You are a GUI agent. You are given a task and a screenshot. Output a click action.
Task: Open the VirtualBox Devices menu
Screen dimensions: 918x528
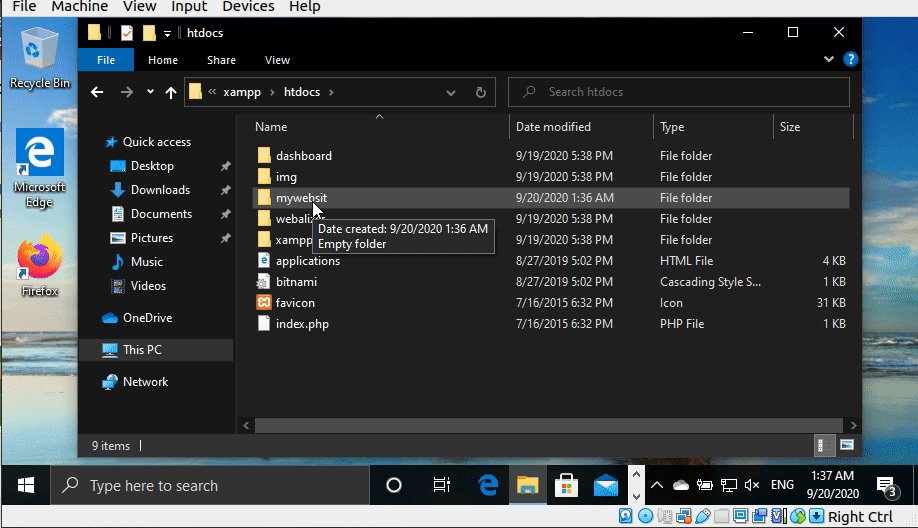point(248,6)
